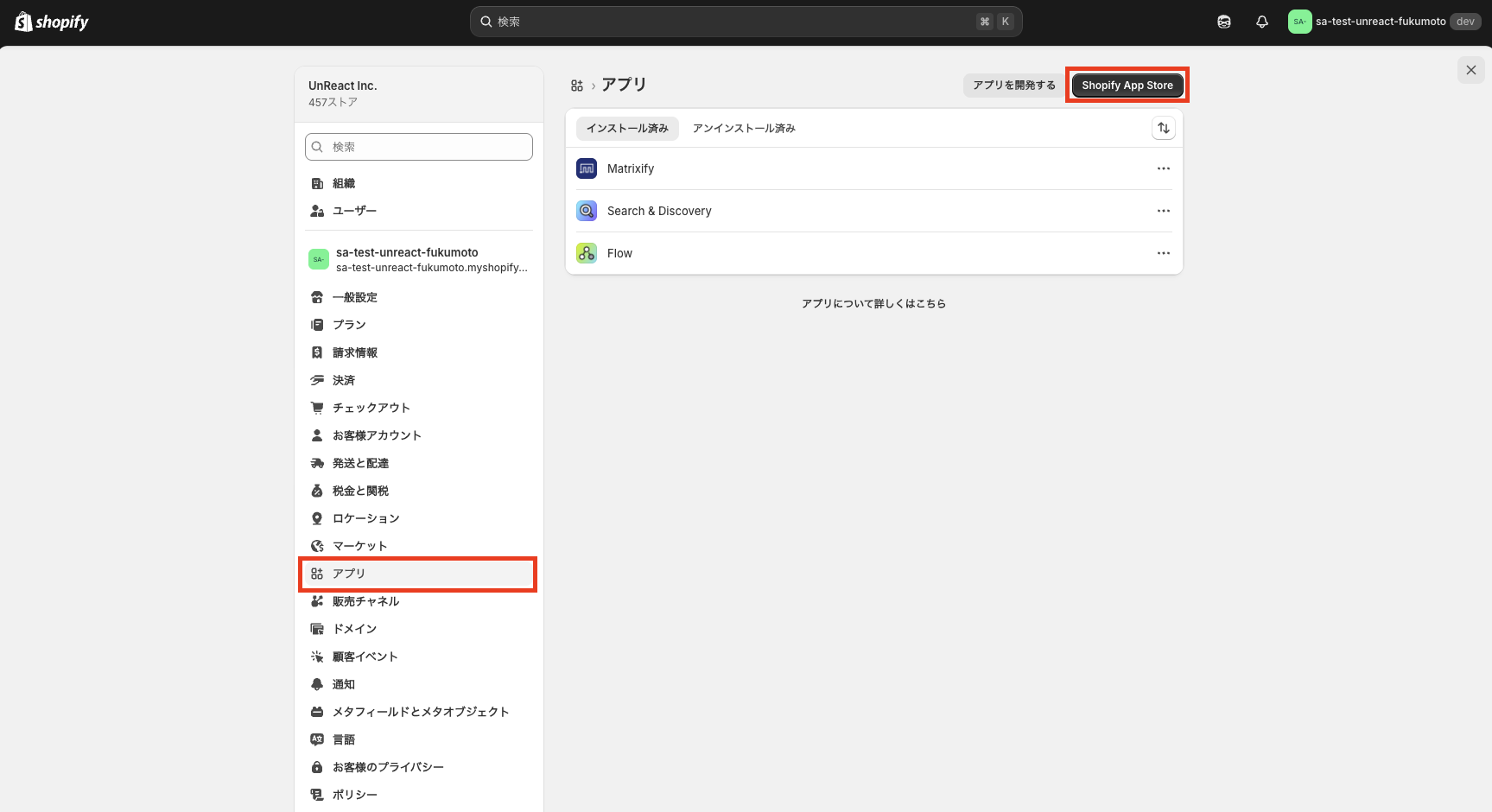
Task: Close the settings panel with the X button
Action: 1471,70
